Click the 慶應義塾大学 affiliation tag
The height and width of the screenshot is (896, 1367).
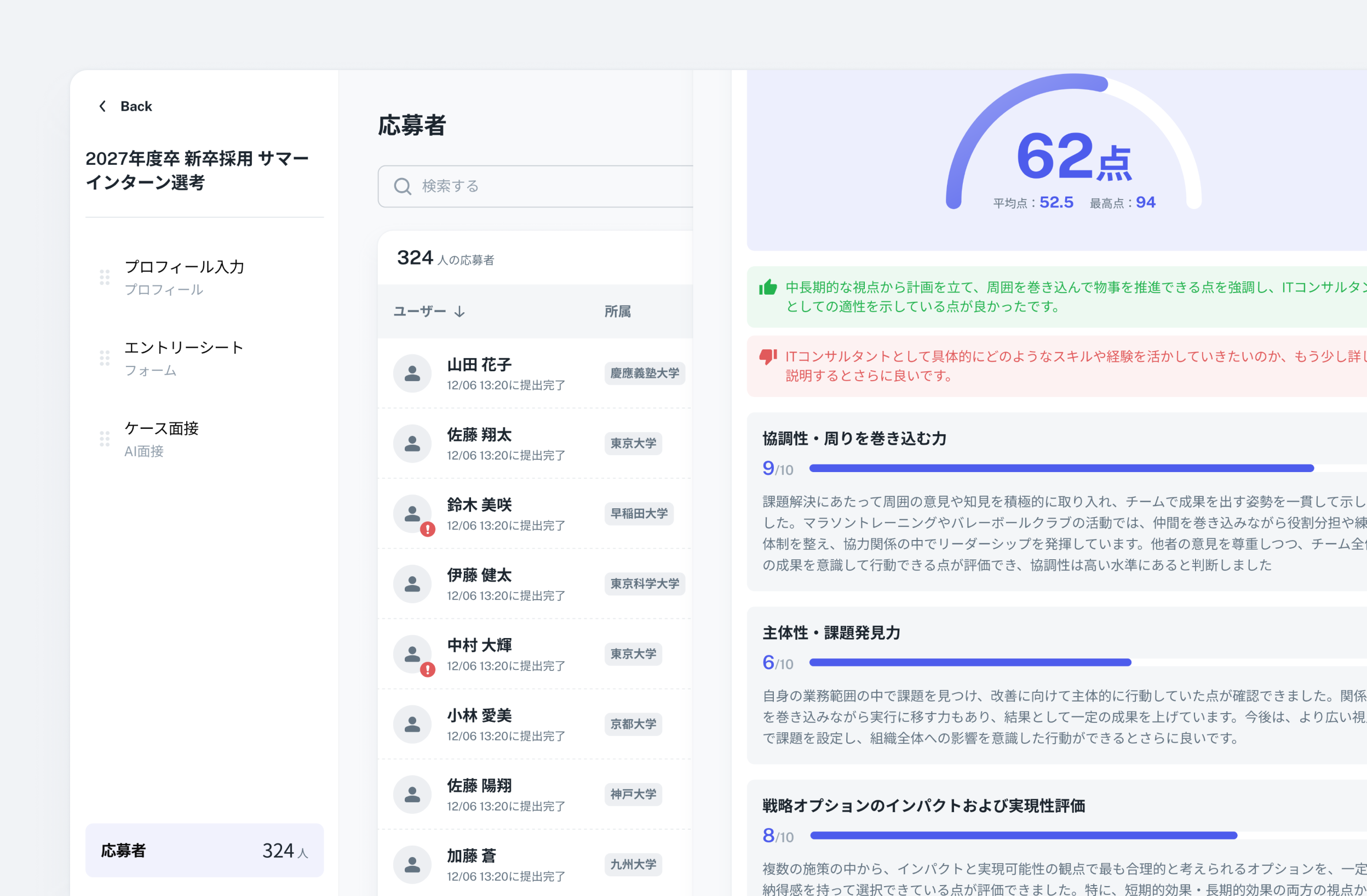[645, 374]
